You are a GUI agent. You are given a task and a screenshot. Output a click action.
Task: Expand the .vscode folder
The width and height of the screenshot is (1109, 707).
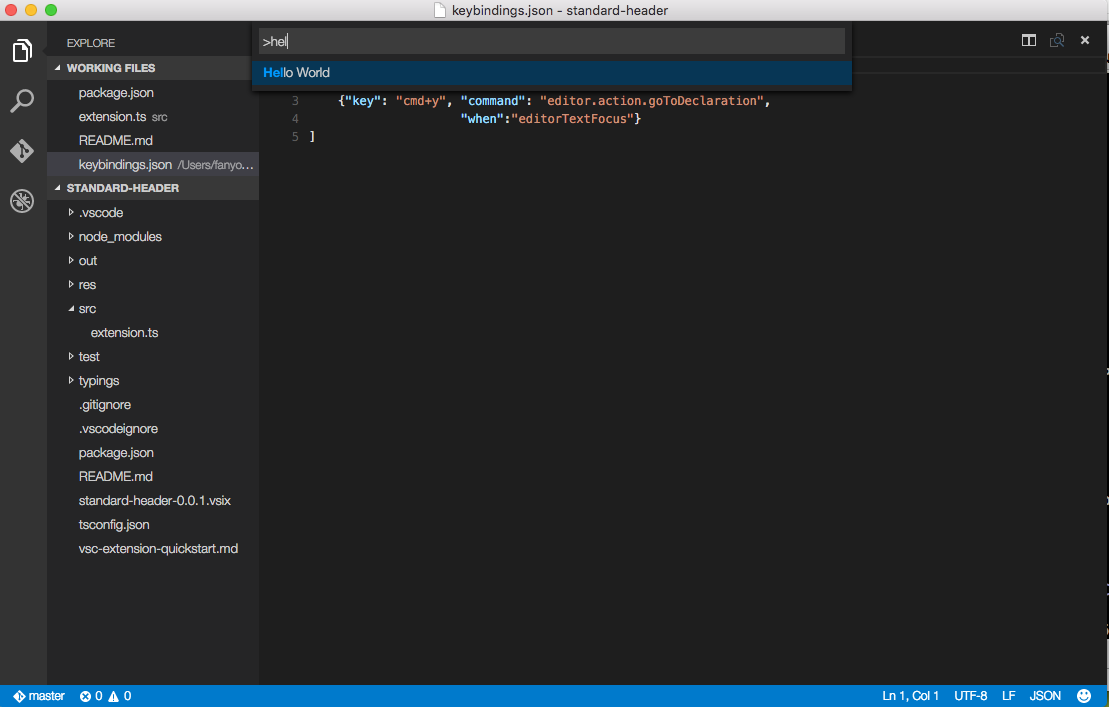click(x=71, y=212)
